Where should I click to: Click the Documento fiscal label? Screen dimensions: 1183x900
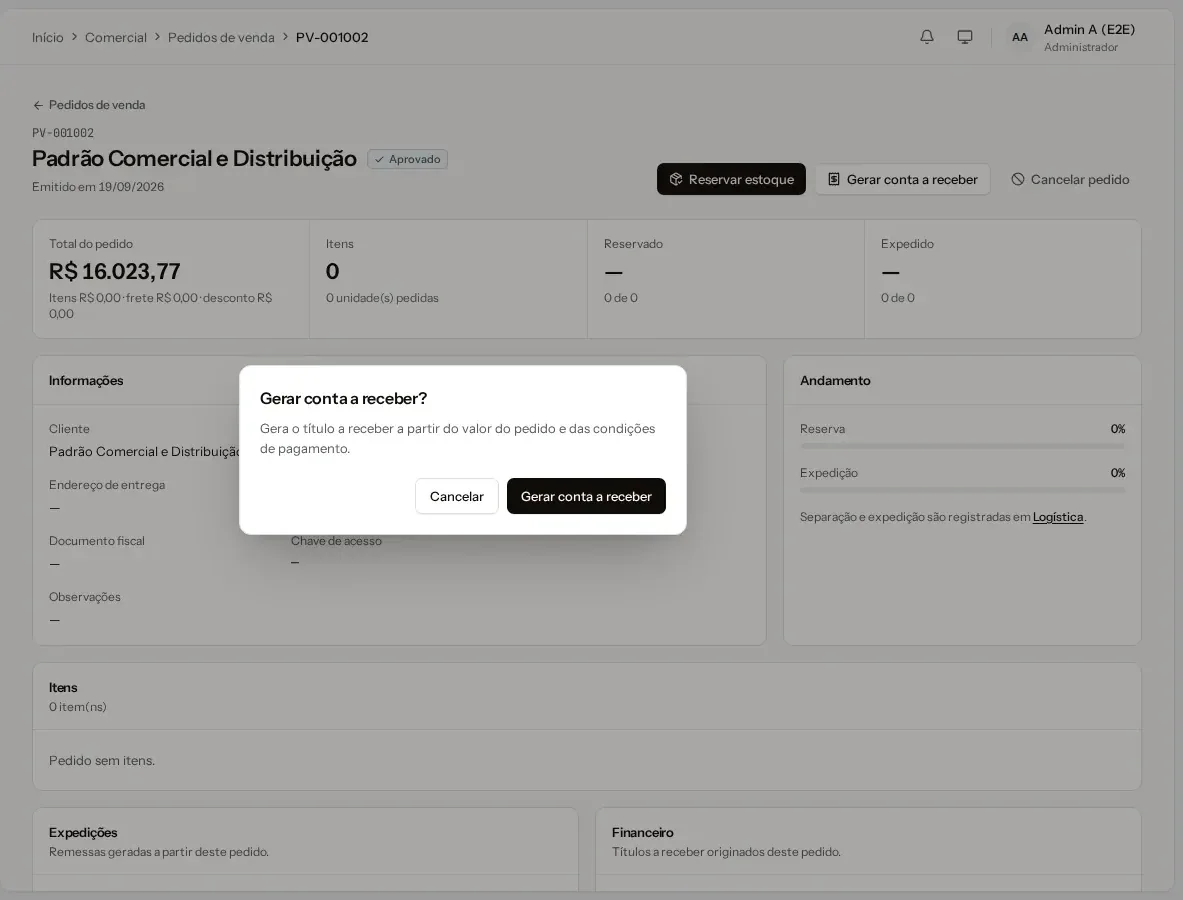(97, 541)
